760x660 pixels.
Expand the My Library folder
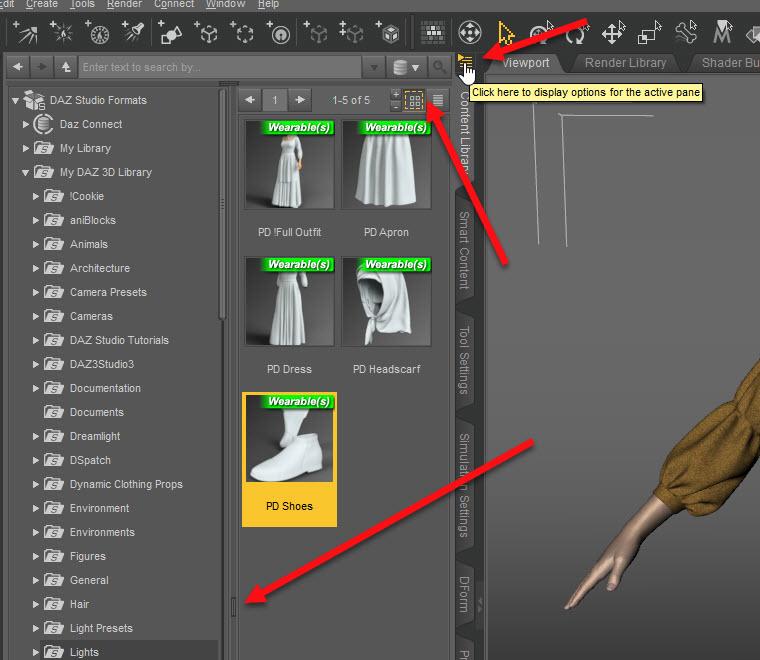coord(26,148)
